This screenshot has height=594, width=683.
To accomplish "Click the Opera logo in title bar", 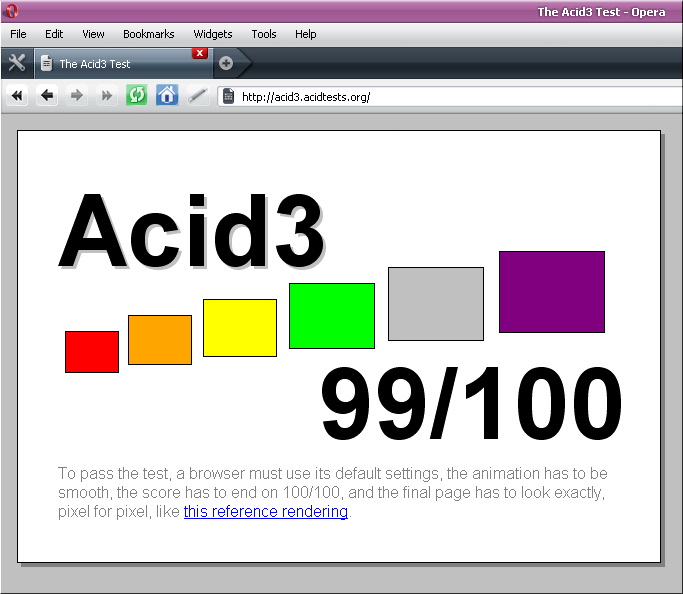I will [12, 11].
